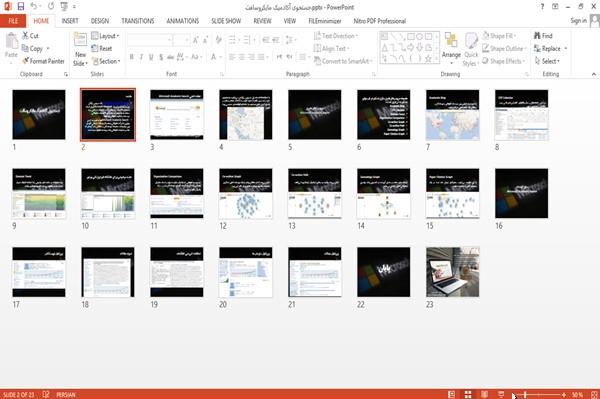Click the zoom slider handle
Screen dimensions: 600x399
[x=526, y=394]
